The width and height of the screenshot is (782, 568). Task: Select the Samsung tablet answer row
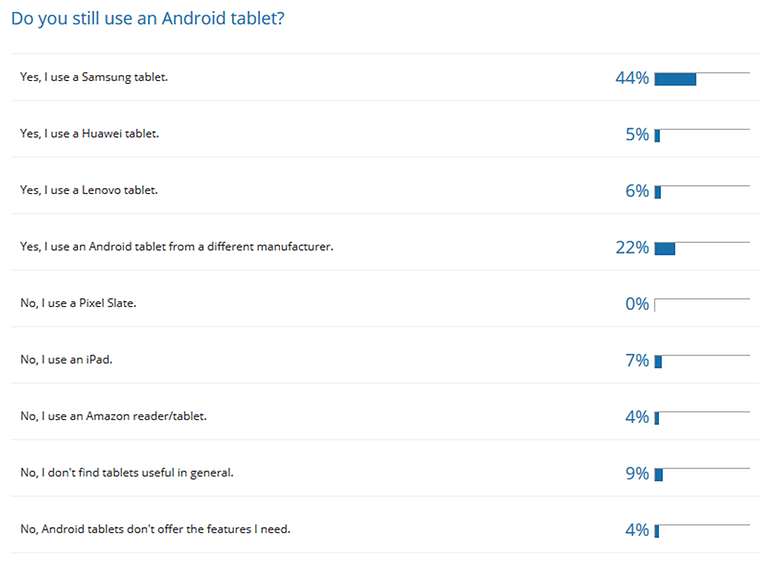[x=385, y=77]
